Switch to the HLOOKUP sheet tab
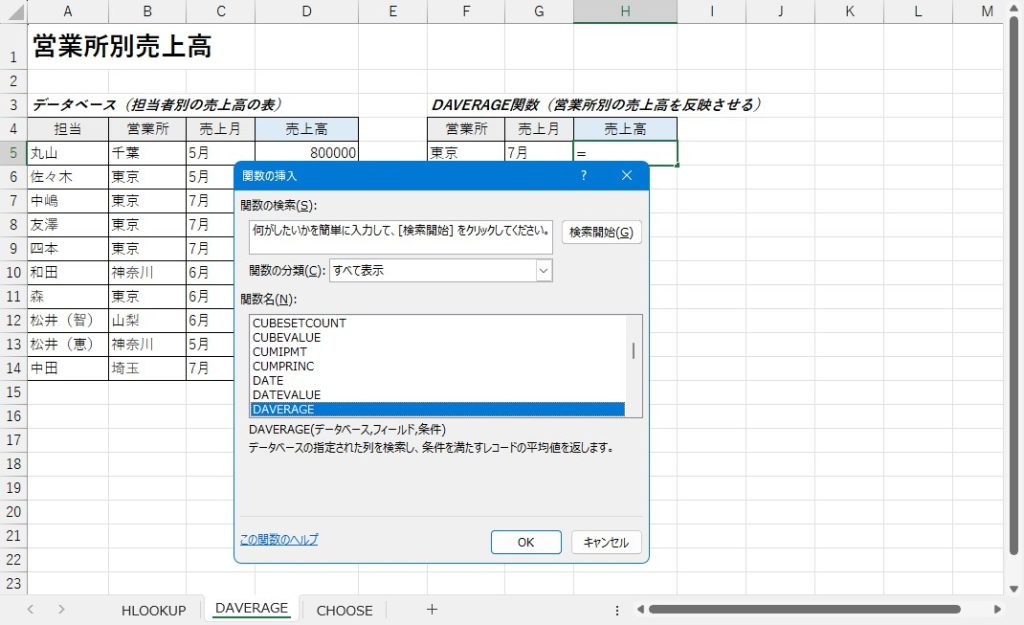Screen dimensions: 1024x625 point(154,610)
